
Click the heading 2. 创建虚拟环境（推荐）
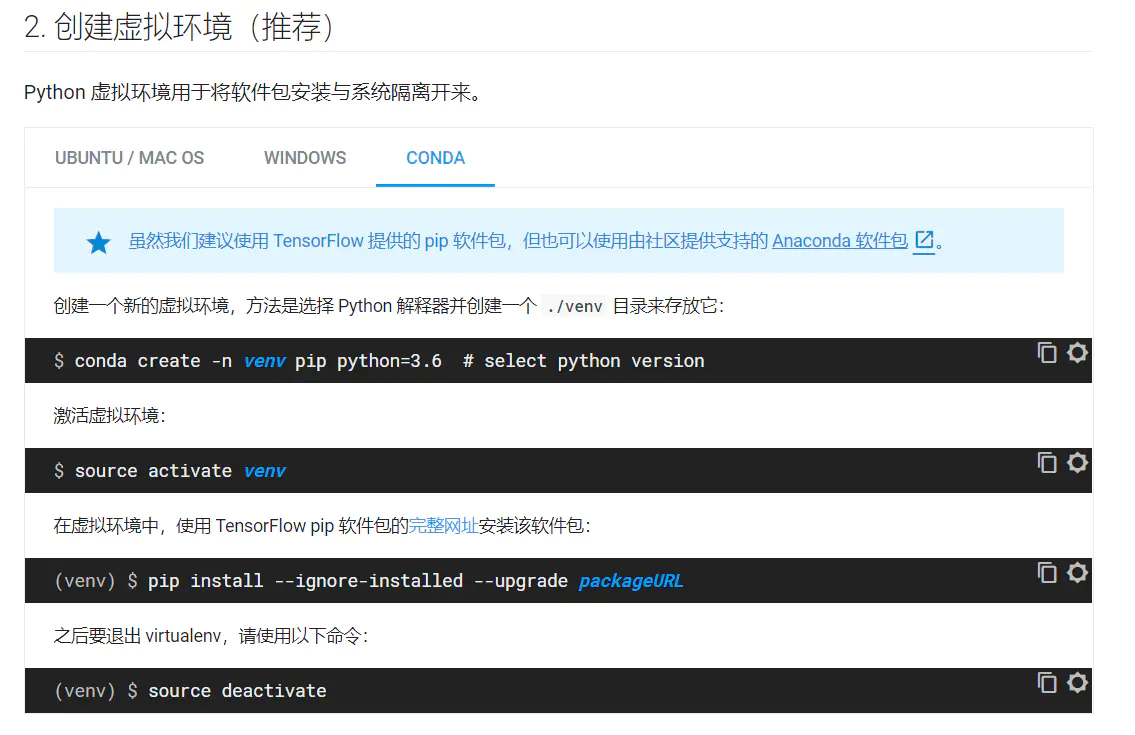180,27
